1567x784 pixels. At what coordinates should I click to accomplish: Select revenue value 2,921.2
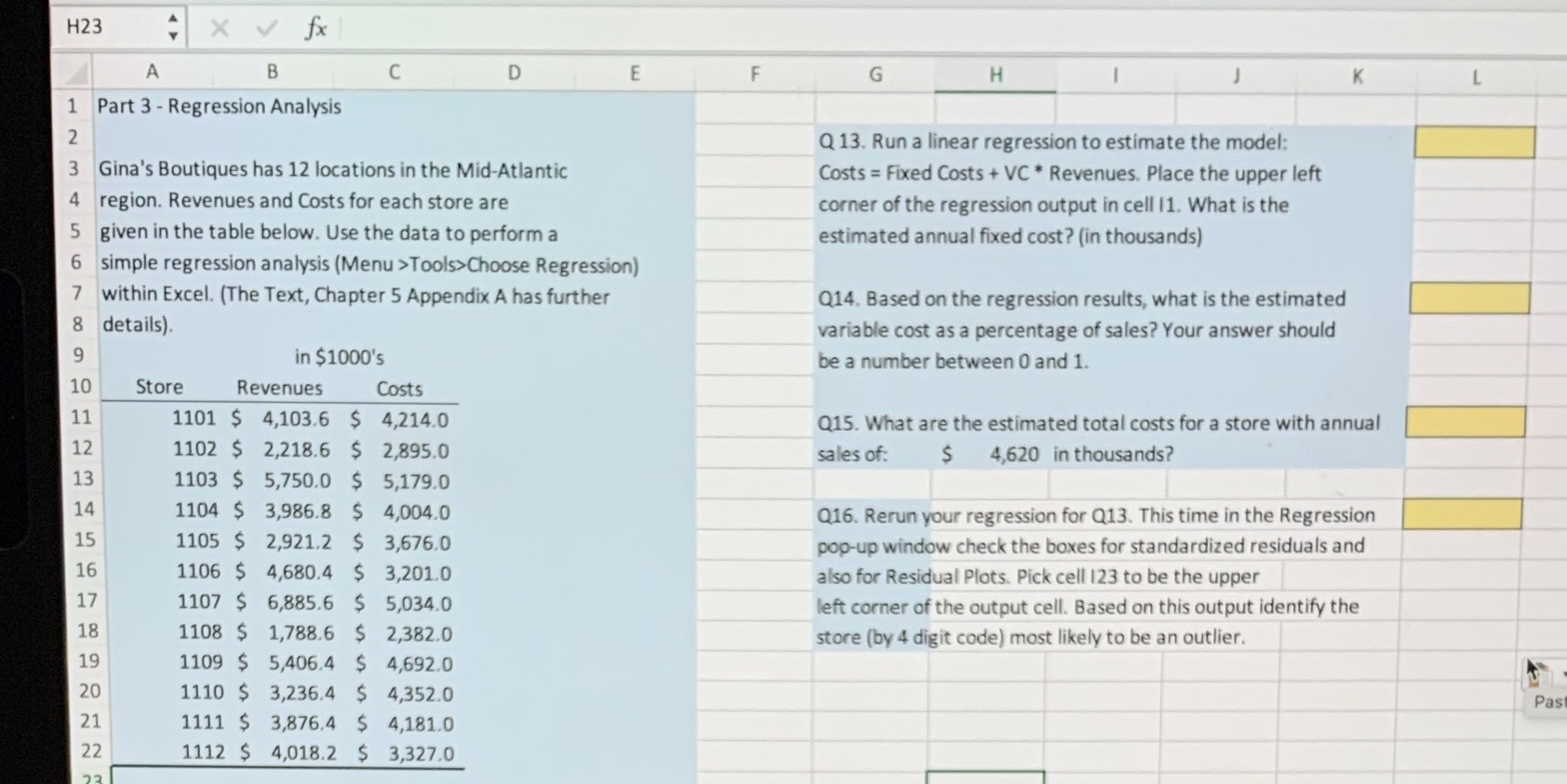coord(299,541)
